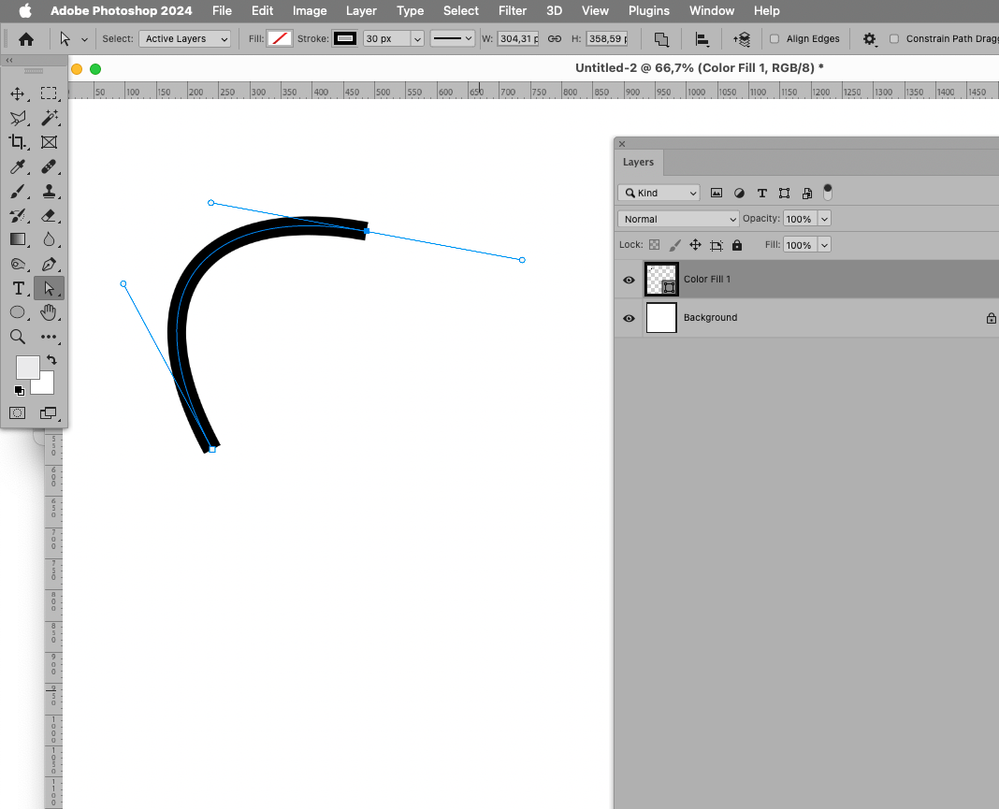This screenshot has width=999, height=809.
Task: Switch to the Layers tab
Action: click(638, 162)
